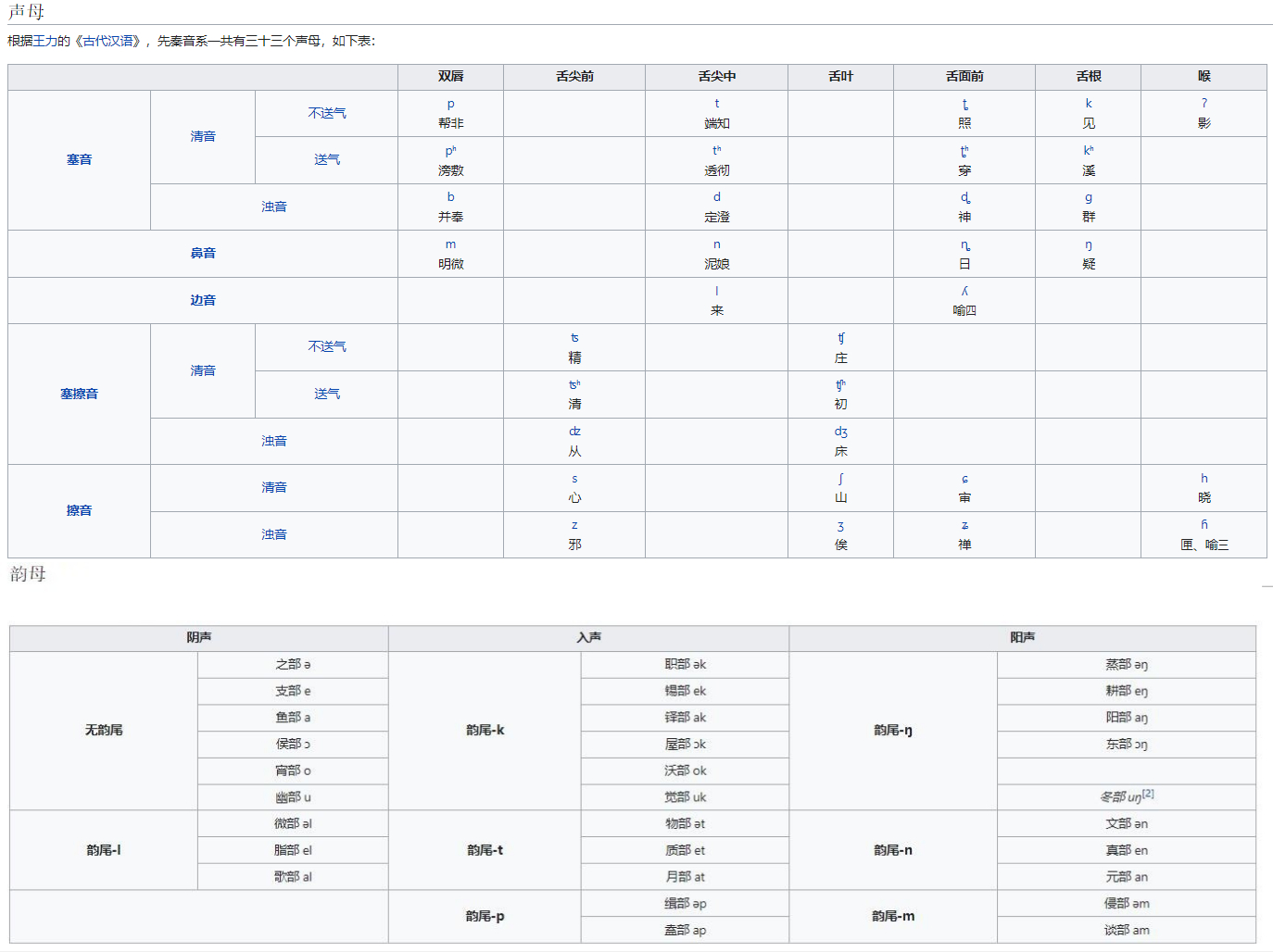Click the 月部 at cell

coord(686,877)
